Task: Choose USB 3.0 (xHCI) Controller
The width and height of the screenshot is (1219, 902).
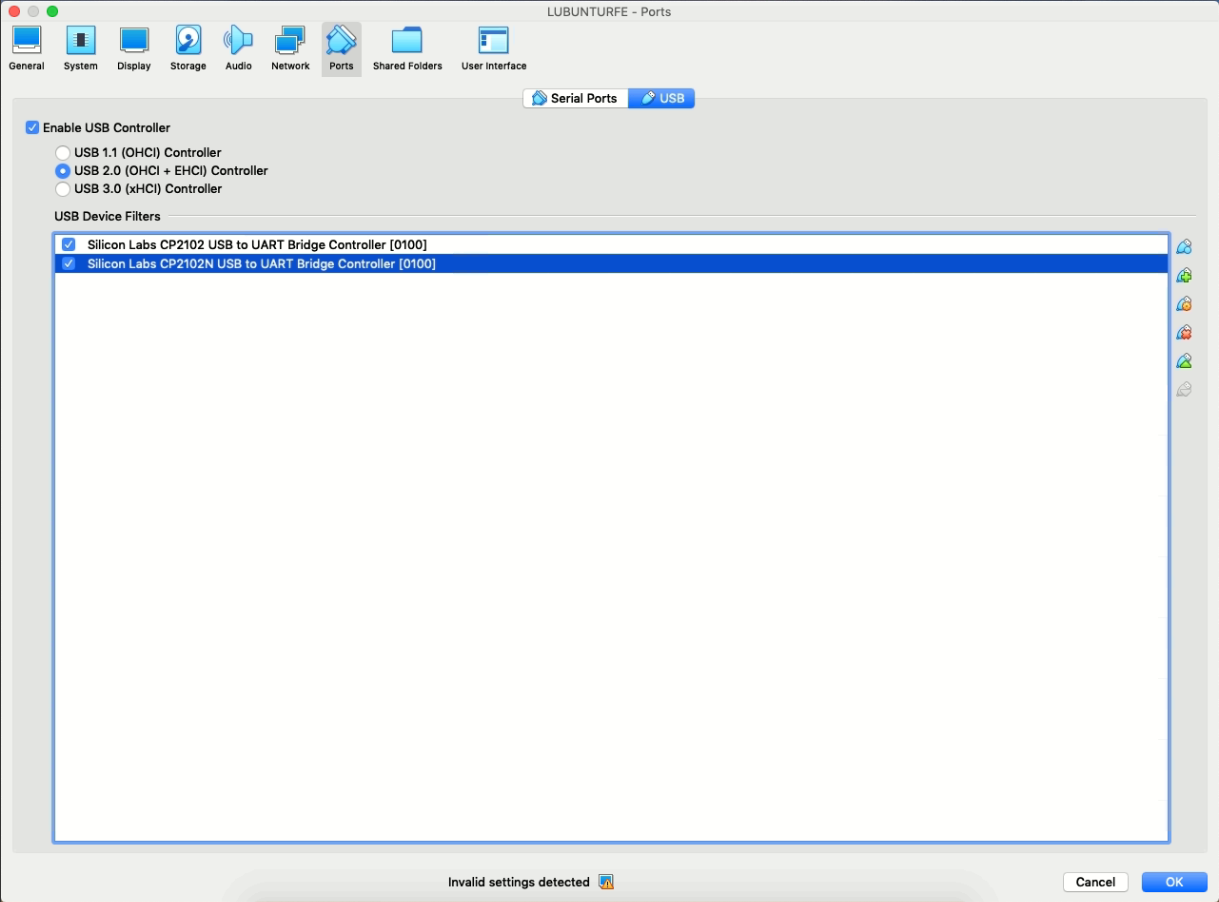Action: (x=63, y=189)
